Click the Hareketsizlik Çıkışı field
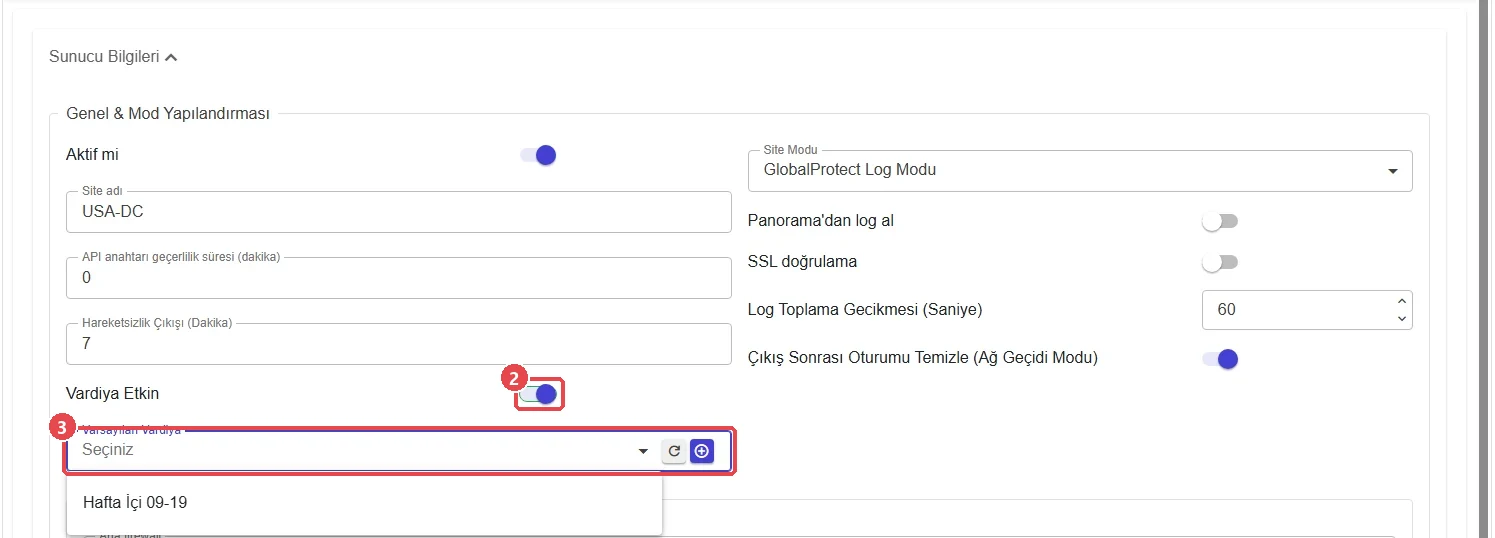Screen dimensions: 1495x538 [398, 344]
